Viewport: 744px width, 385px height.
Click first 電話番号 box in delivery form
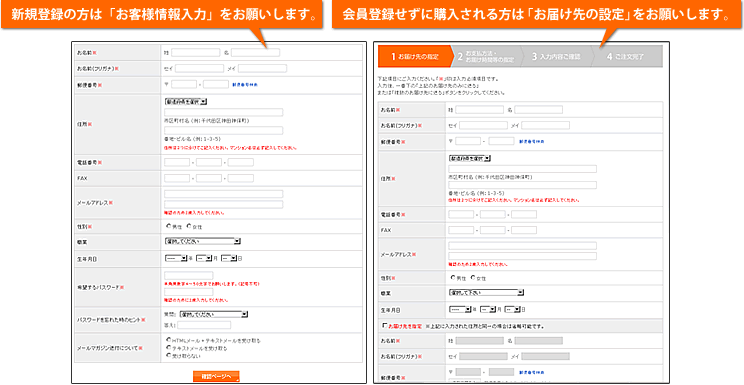[x=461, y=215]
